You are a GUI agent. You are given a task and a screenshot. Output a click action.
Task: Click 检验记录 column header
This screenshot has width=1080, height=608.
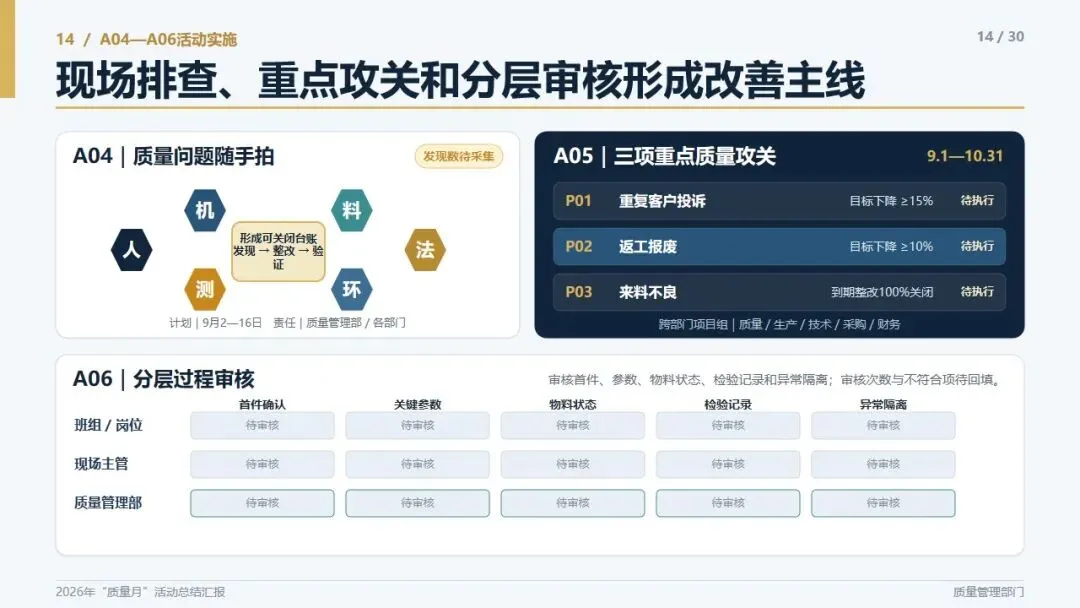pyautogui.click(x=728, y=404)
